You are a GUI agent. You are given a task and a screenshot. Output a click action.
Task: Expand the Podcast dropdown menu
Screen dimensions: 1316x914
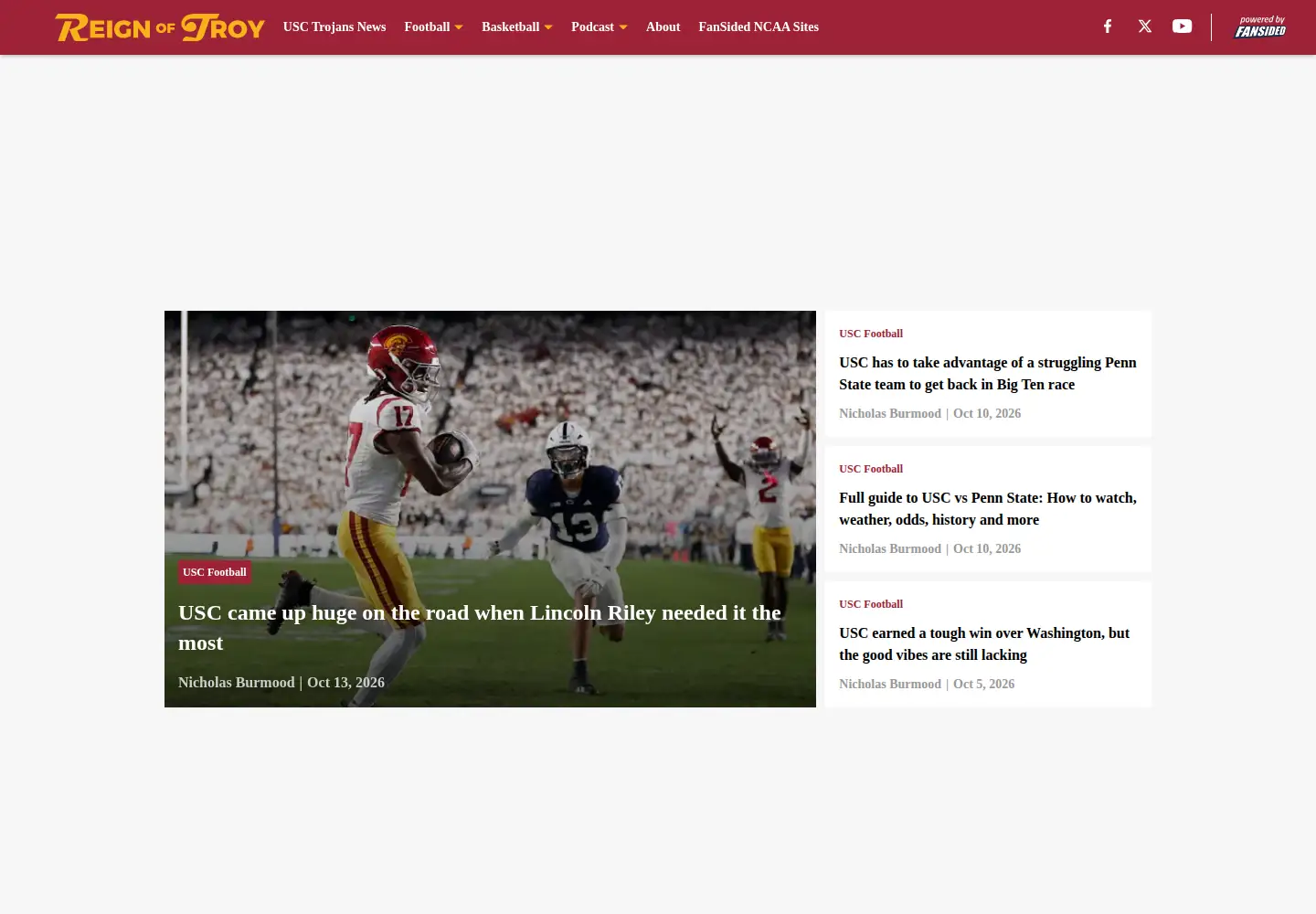[600, 27]
